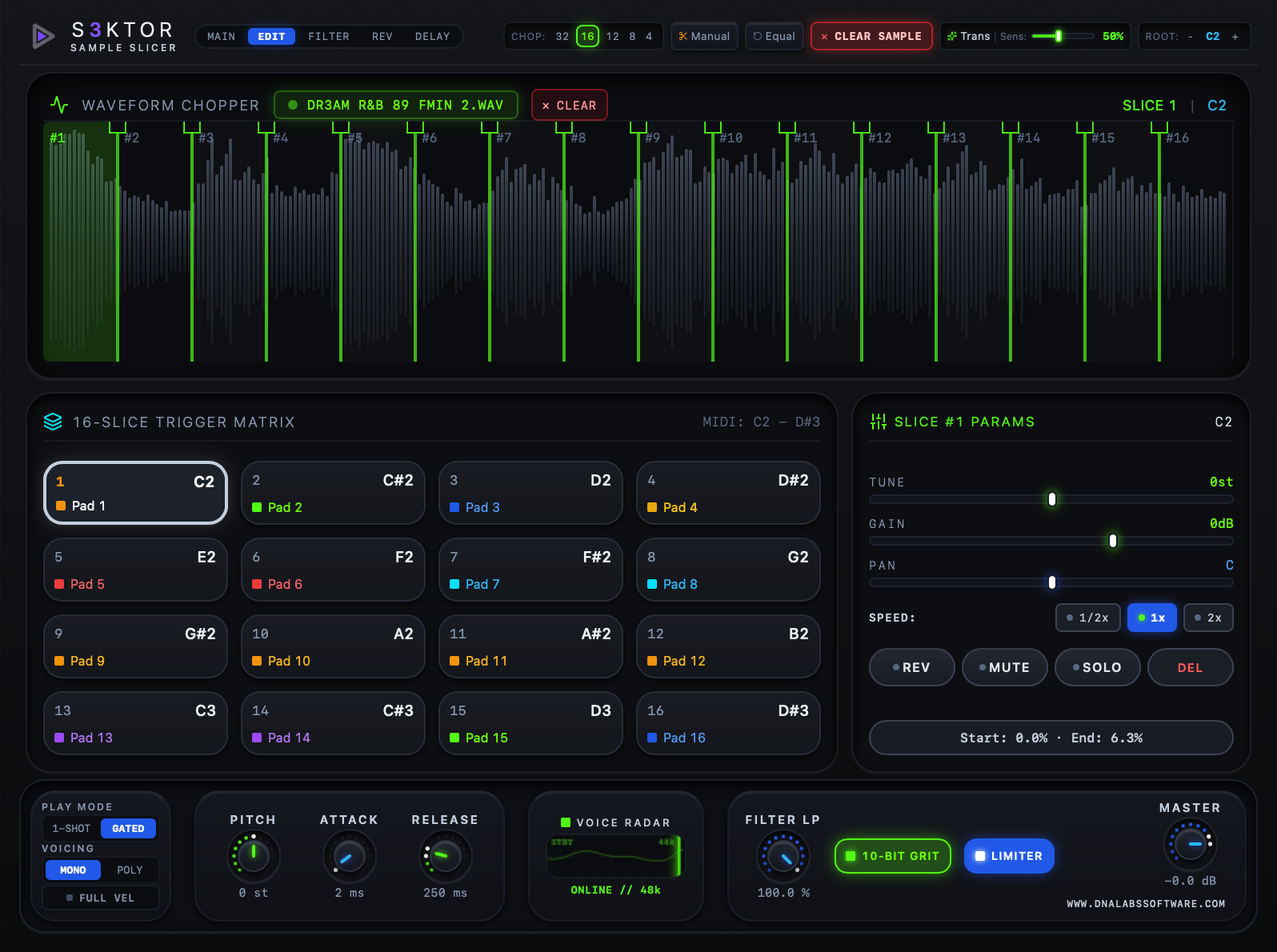Click the green dot beside the loaded WAV filename

coord(293,105)
